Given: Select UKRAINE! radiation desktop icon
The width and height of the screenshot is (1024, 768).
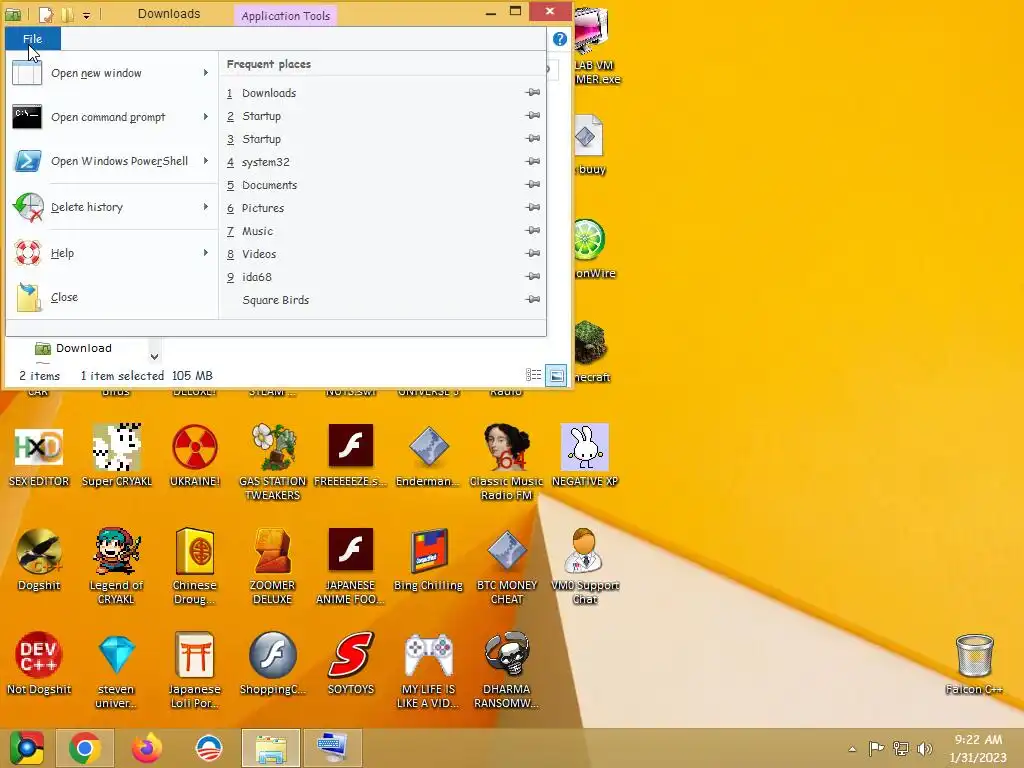Looking at the screenshot, I should tap(195, 456).
